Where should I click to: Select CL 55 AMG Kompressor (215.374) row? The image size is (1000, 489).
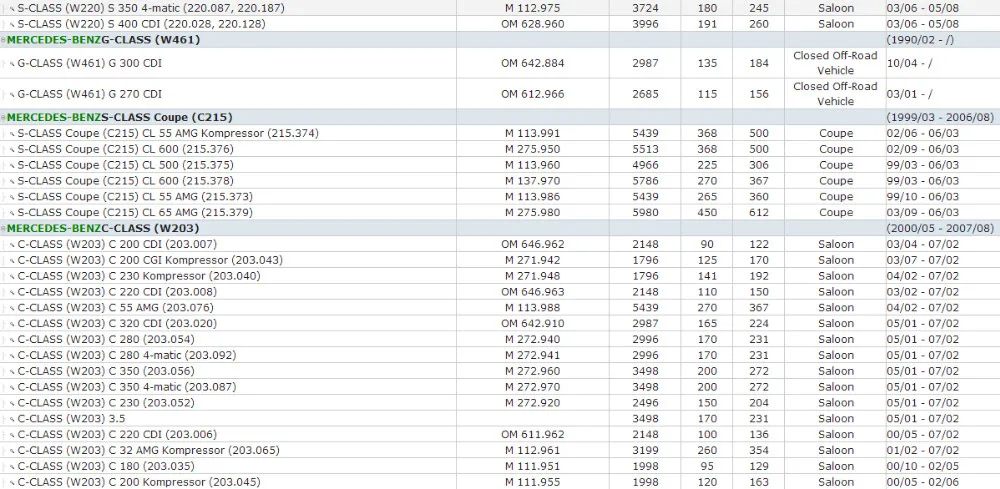click(x=500, y=133)
